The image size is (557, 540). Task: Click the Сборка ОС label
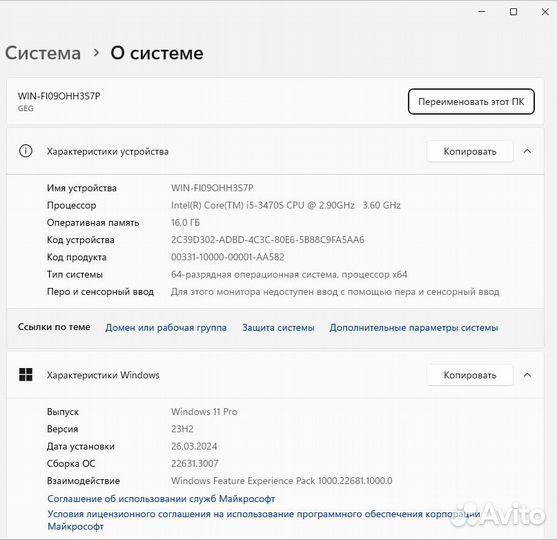click(71, 464)
